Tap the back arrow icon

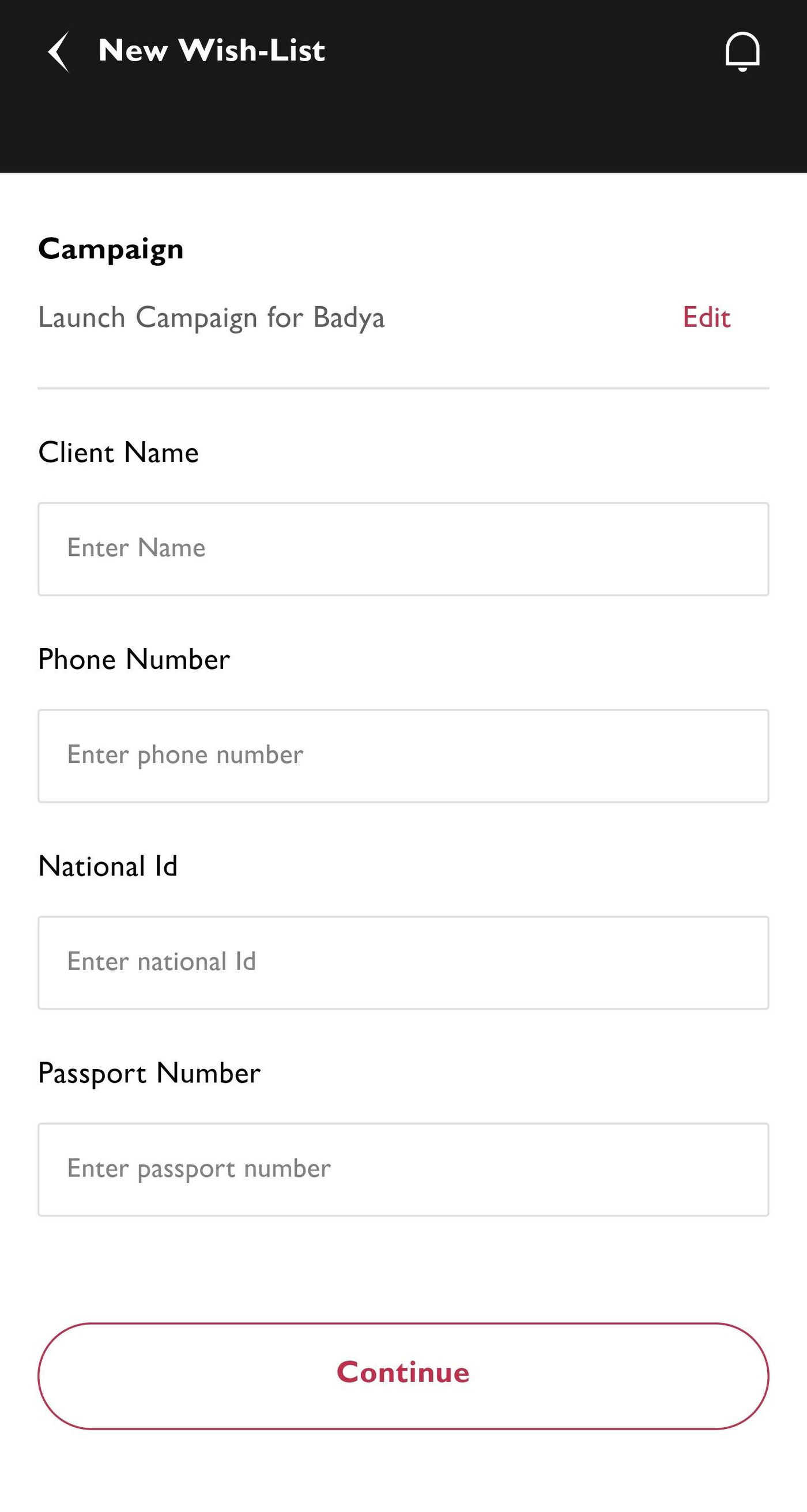coord(59,52)
